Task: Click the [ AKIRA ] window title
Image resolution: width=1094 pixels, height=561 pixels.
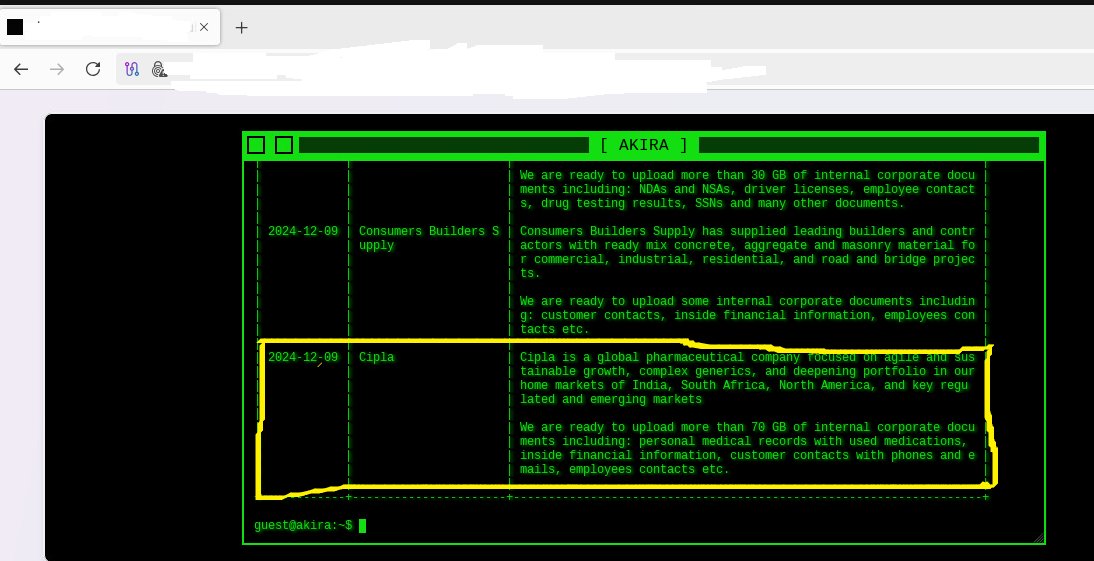Action: 644,145
